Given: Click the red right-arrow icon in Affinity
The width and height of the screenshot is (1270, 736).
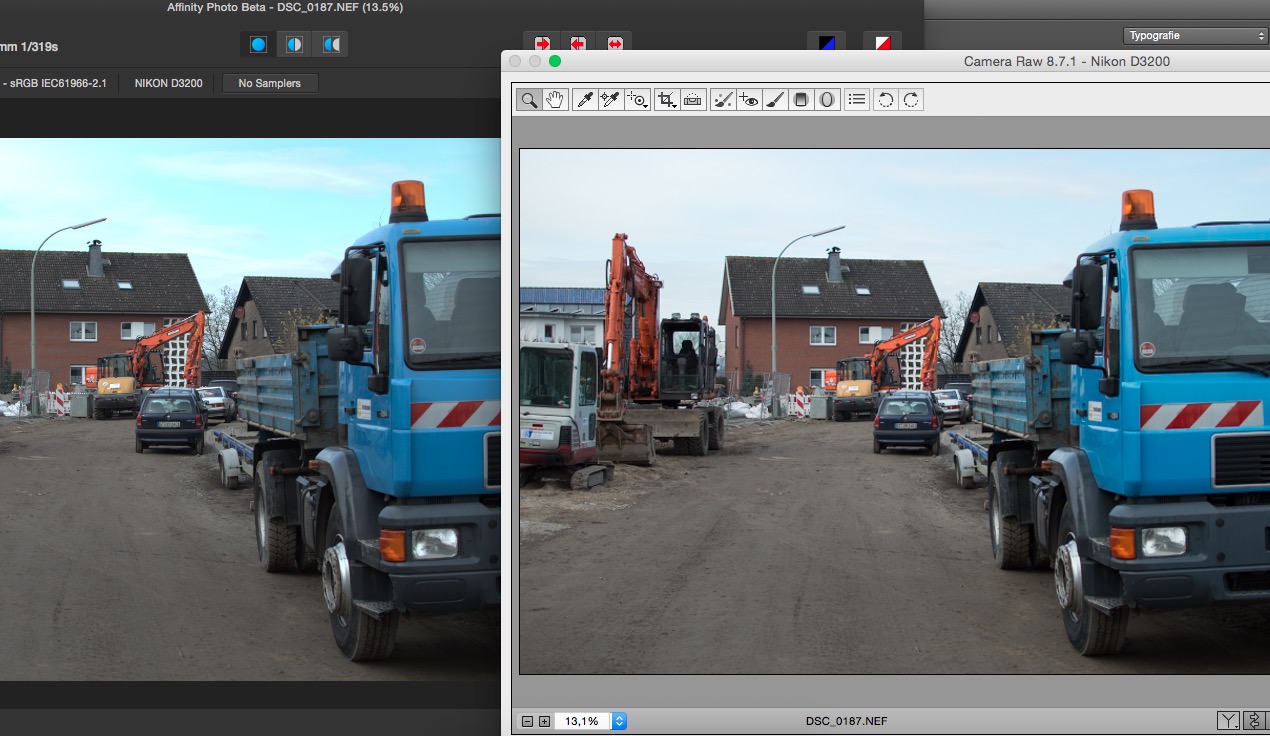Looking at the screenshot, I should point(543,43).
